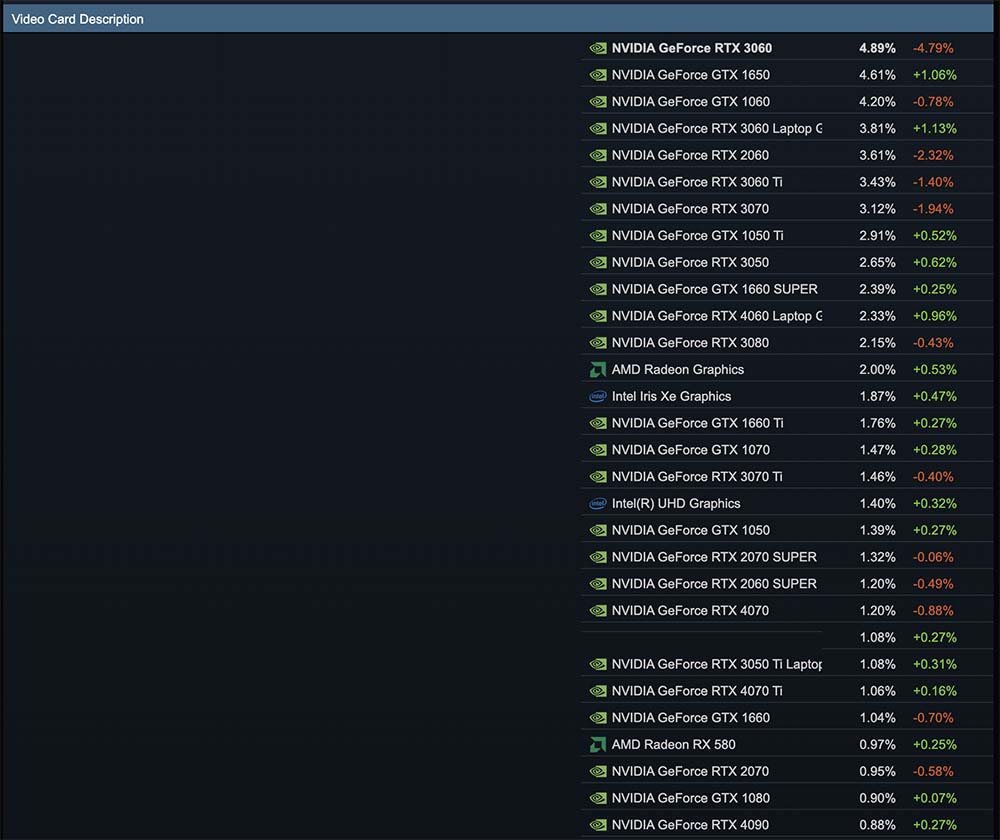Image resolution: width=1000 pixels, height=840 pixels.
Task: Select NVIDIA GeForce GTX 1660 name
Action: point(690,718)
